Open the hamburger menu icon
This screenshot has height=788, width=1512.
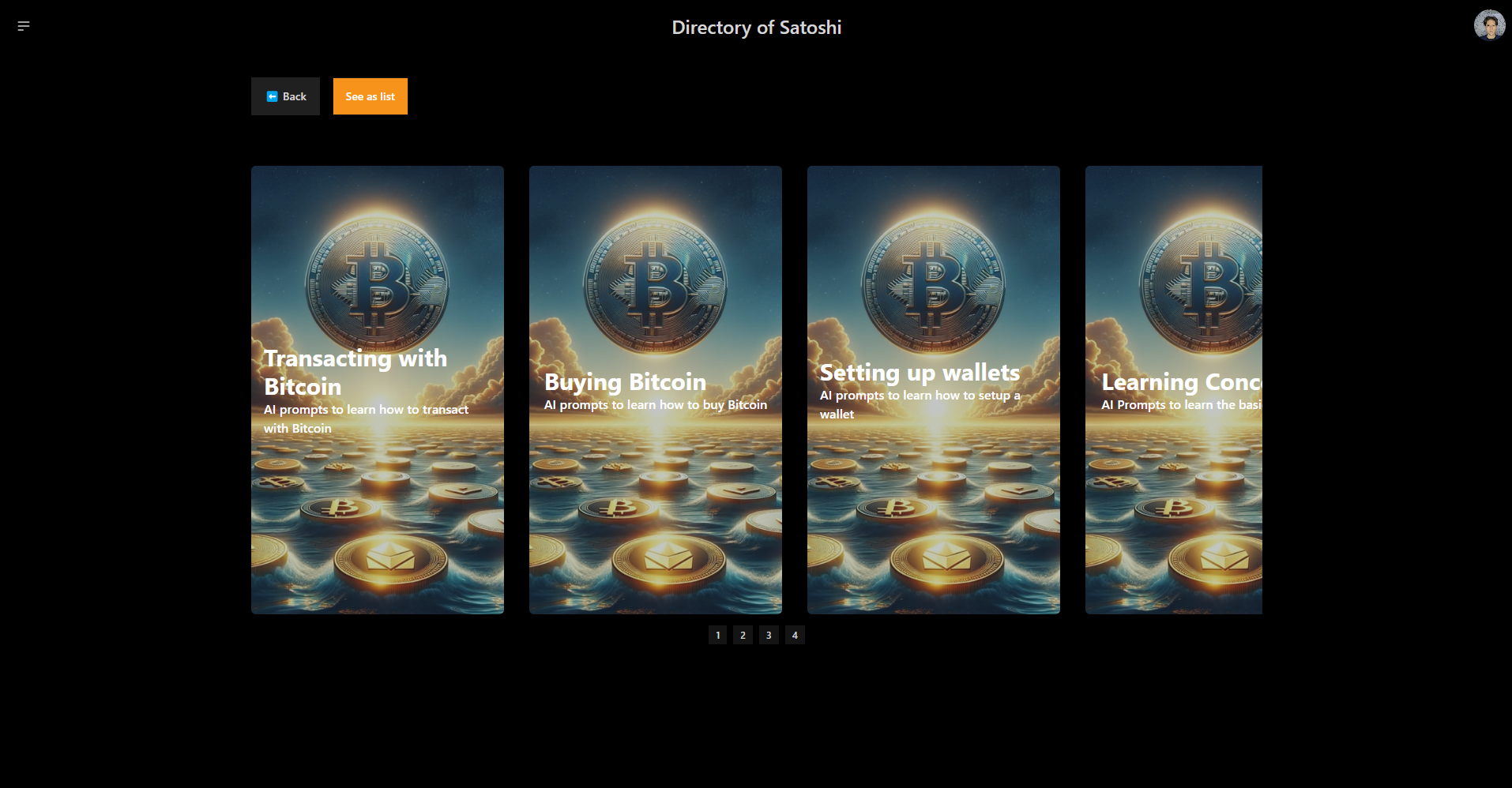[x=24, y=26]
